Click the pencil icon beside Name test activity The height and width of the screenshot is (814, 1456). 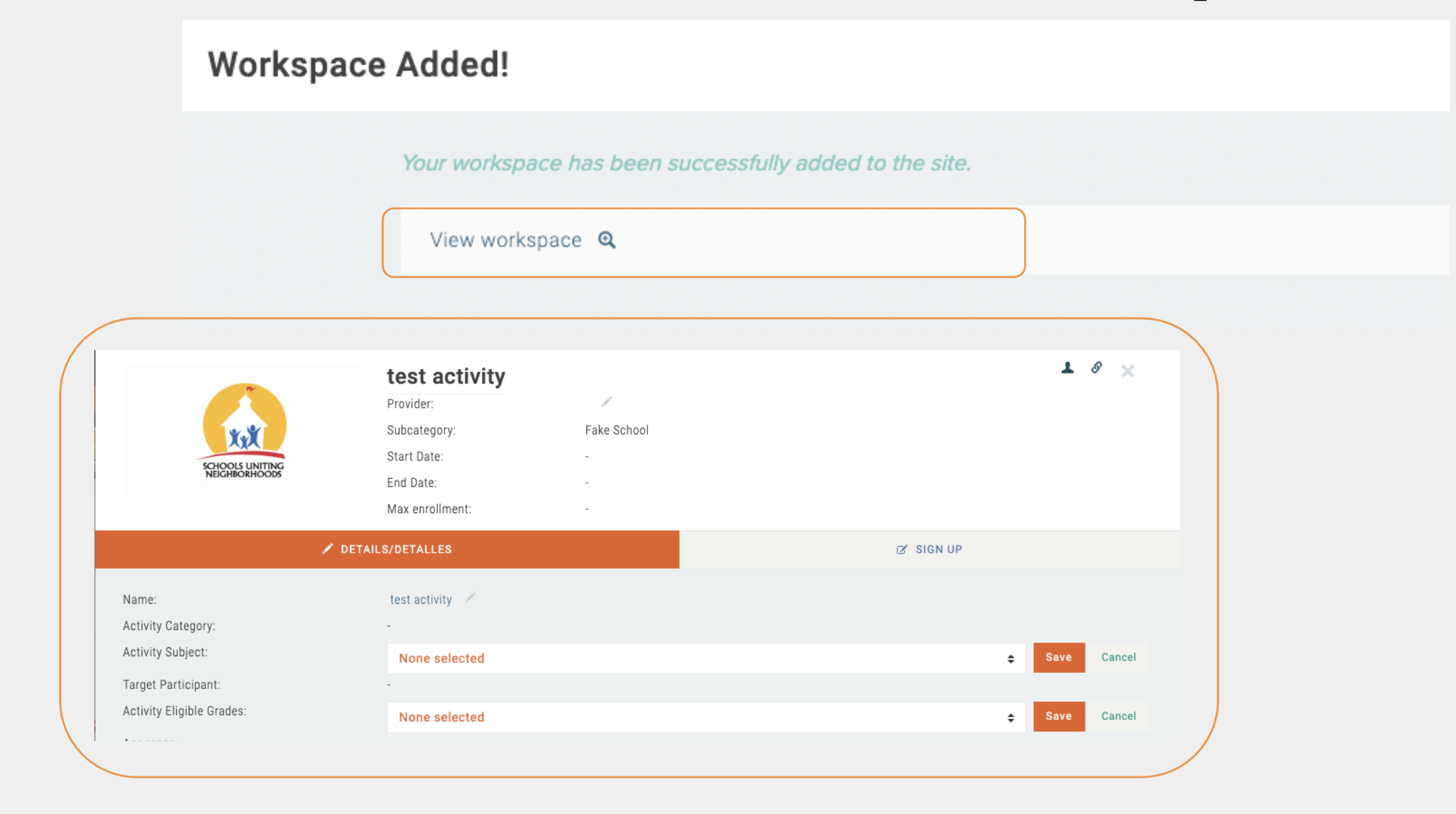click(470, 598)
